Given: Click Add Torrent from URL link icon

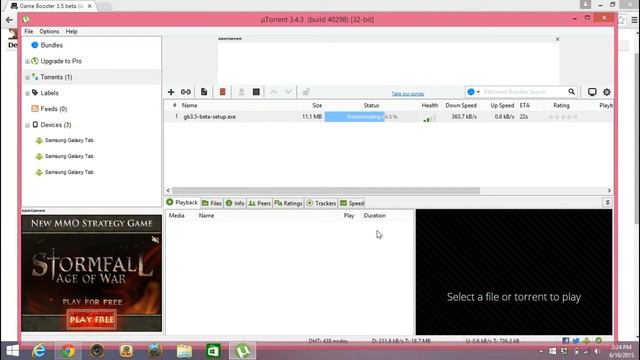Looking at the screenshot, I should pos(186,92).
